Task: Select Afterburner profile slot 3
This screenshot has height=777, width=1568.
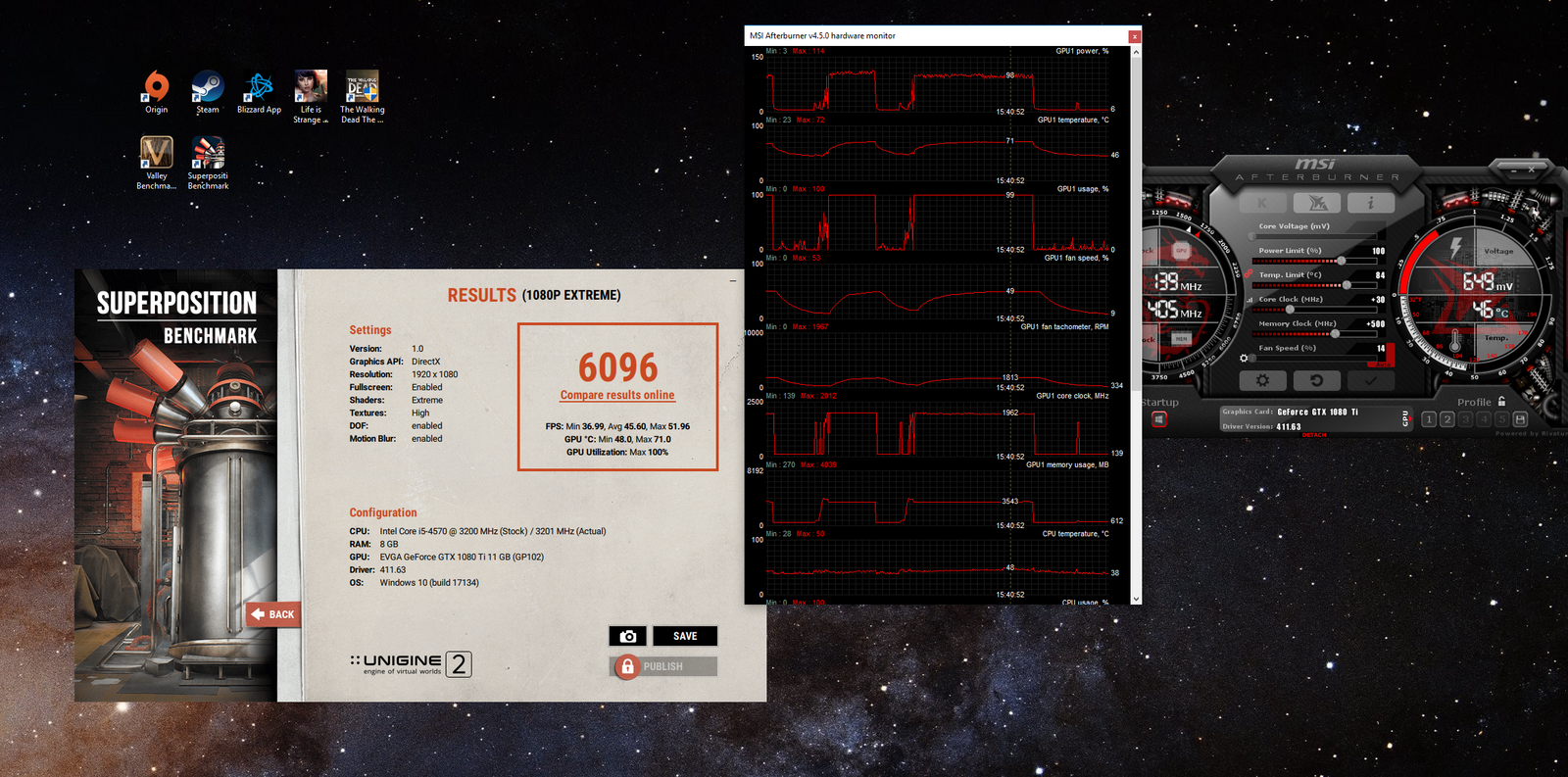Action: pos(1465,419)
